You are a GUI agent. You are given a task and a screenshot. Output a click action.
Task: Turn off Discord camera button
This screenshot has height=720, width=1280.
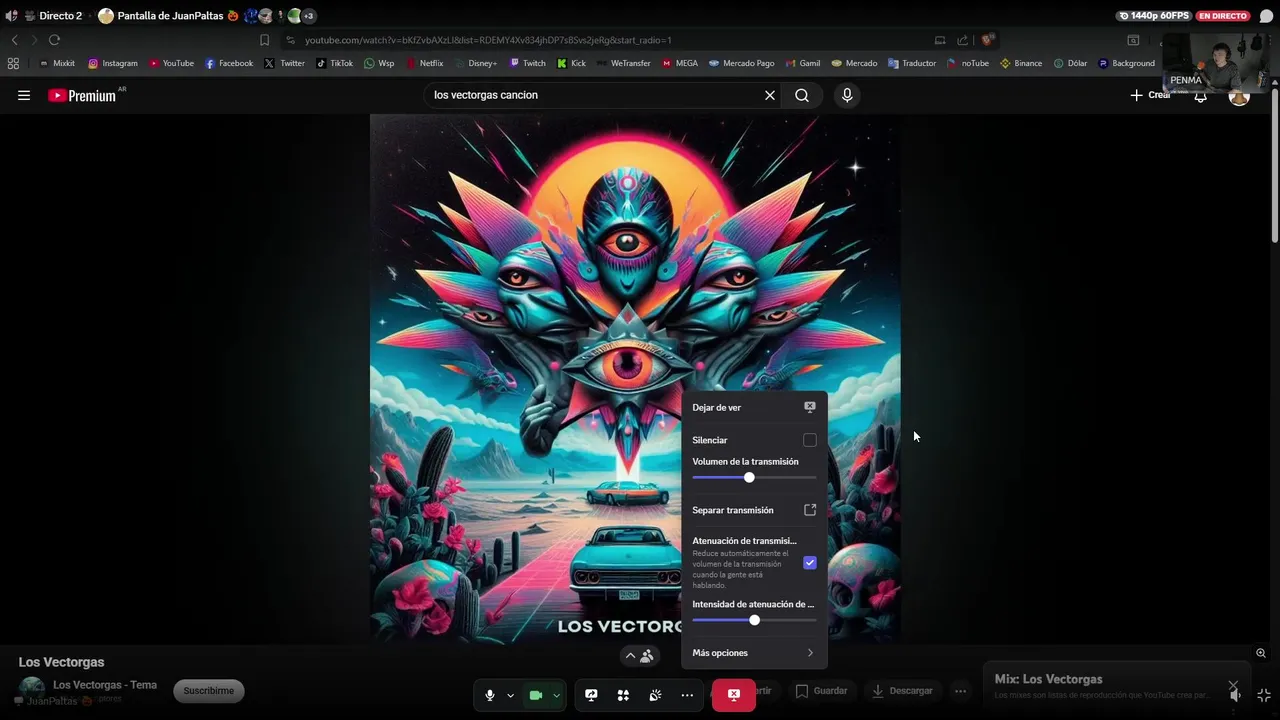536,695
